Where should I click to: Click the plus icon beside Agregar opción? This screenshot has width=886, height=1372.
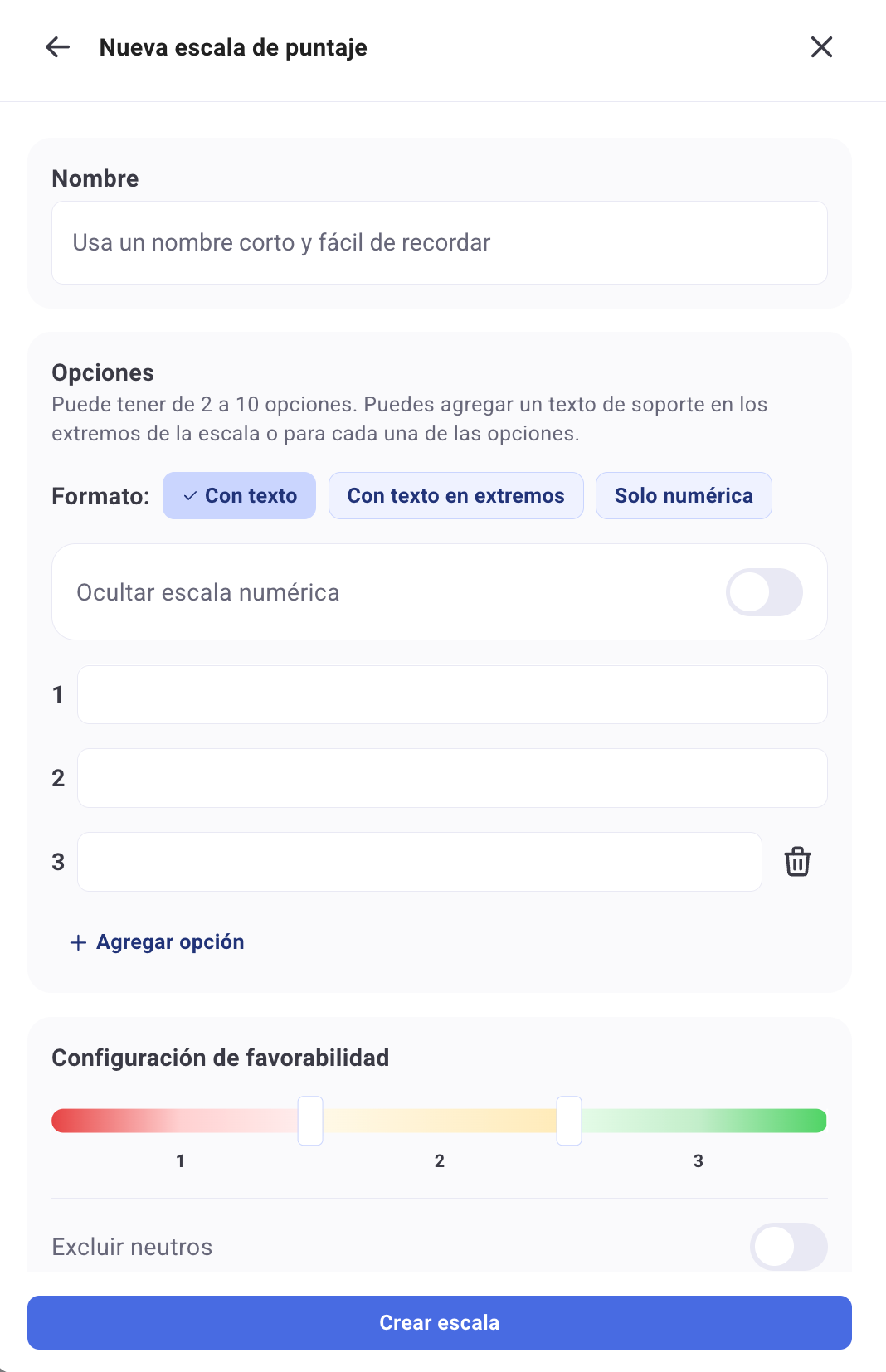point(78,942)
